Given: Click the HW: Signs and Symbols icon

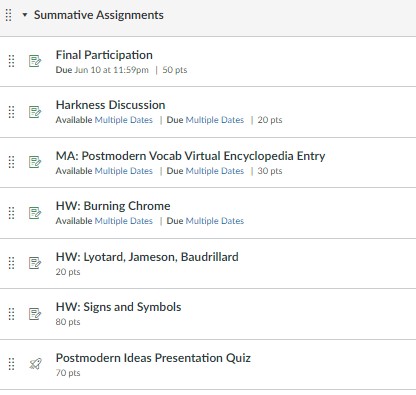Looking at the screenshot, I should pyautogui.click(x=35, y=314).
